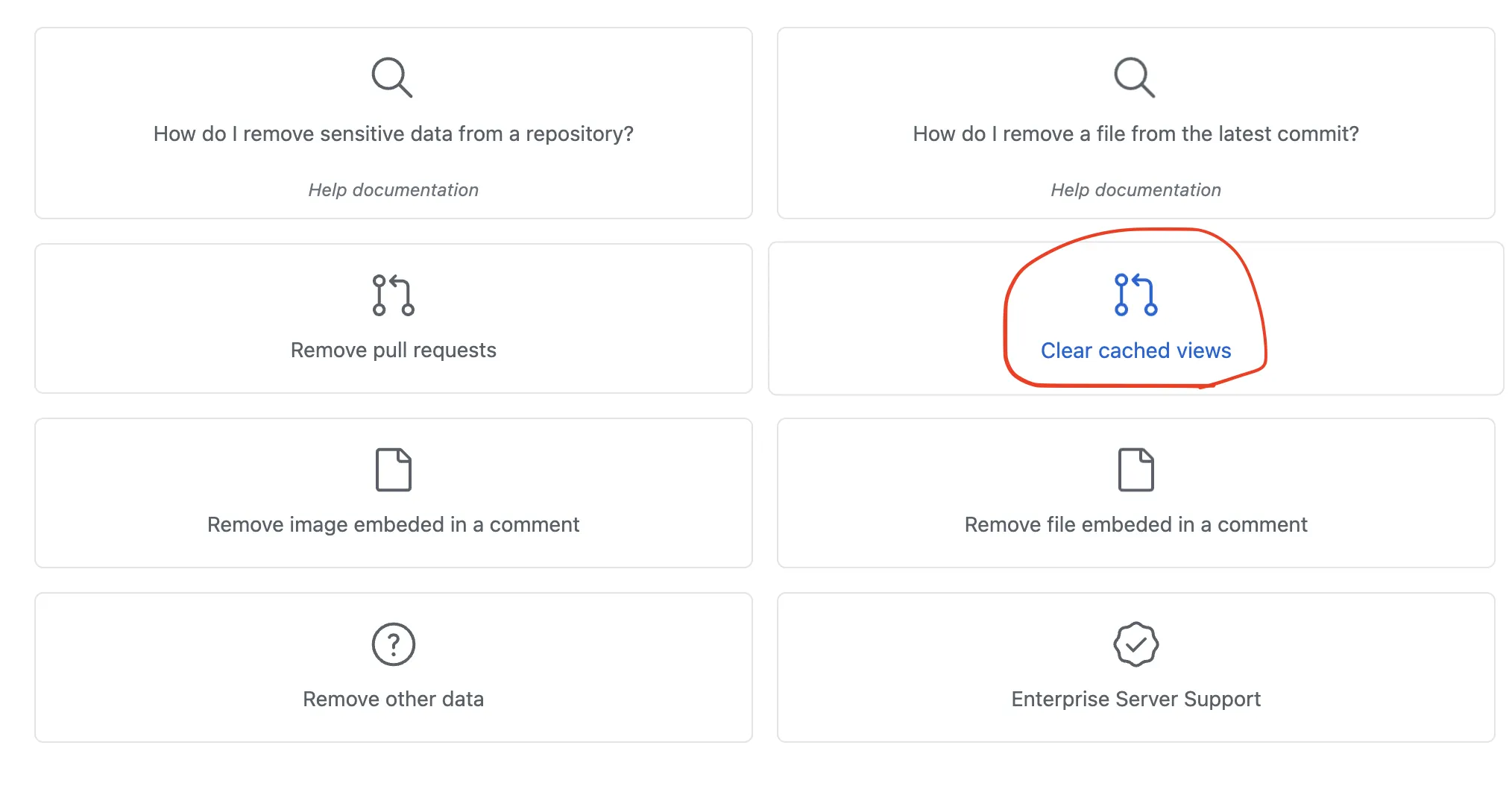Viewport: 1512px width, 789px height.
Task: Click the magnifier icon above sensitive data question
Action: 391,77
